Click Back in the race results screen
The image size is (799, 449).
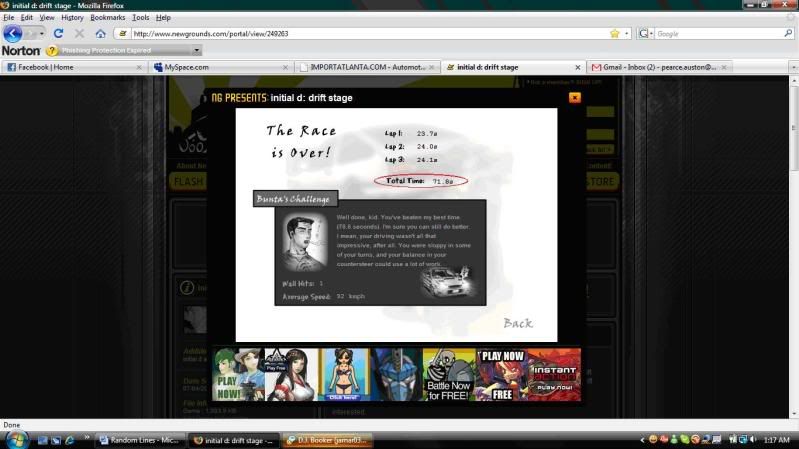[x=518, y=323]
